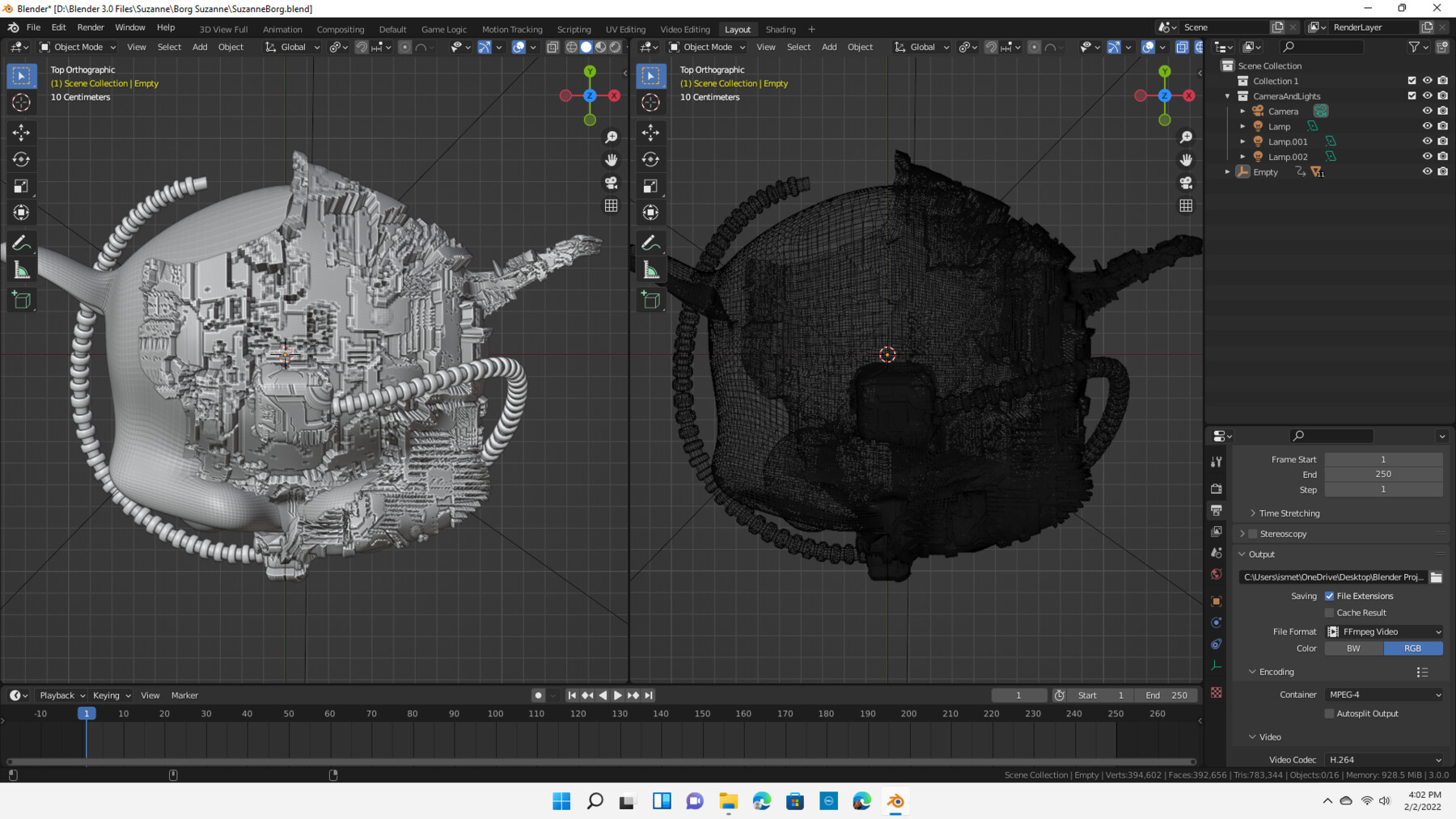Image resolution: width=1456 pixels, height=819 pixels.
Task: Select the Measure tool
Action: (x=21, y=269)
